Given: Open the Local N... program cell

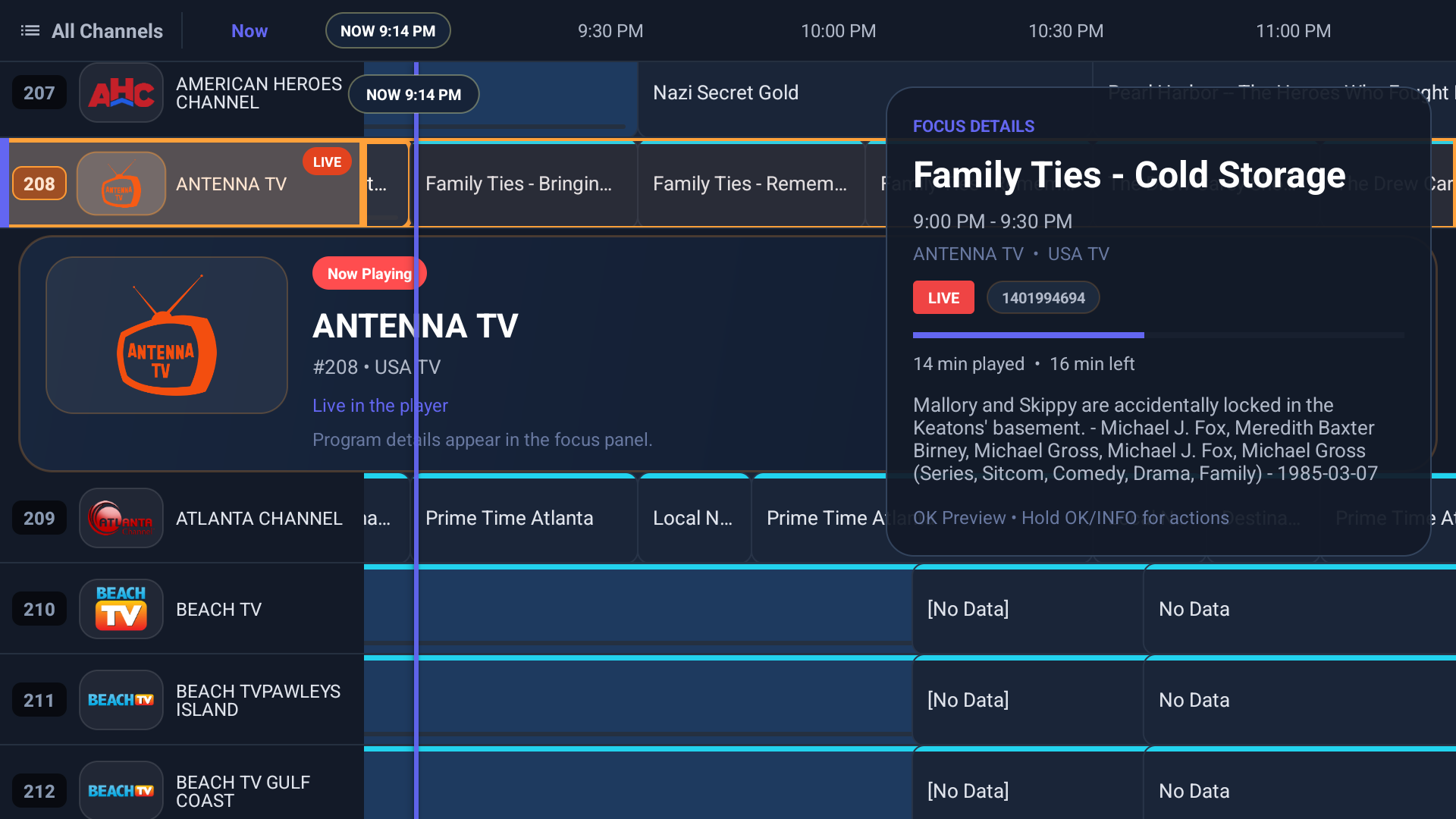Looking at the screenshot, I should tap(694, 518).
